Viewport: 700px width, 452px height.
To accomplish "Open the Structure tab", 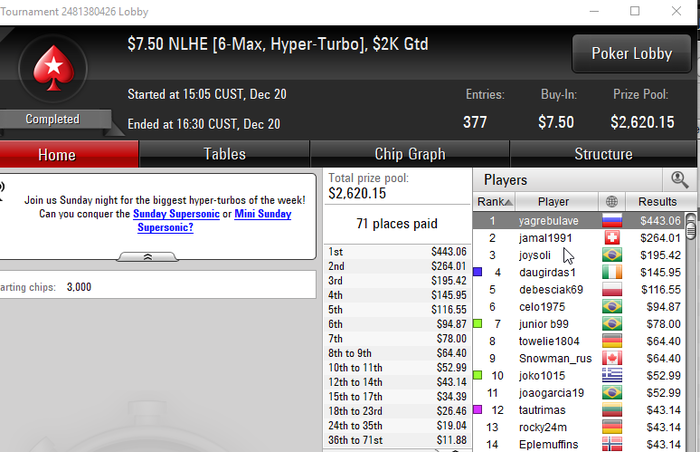I will (603, 154).
